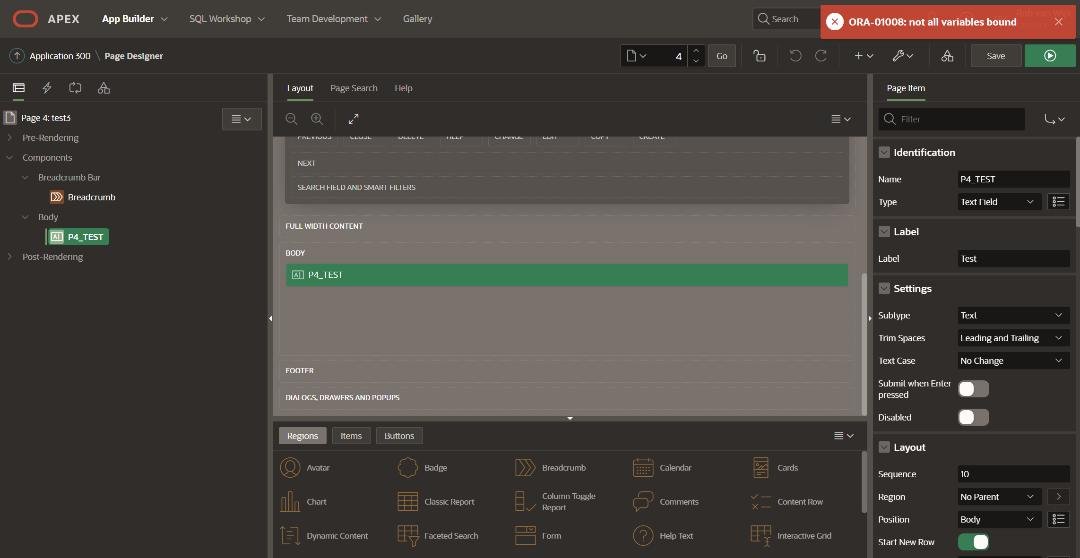1080x558 pixels.
Task: Open the Team Development menu
Action: pos(333,19)
